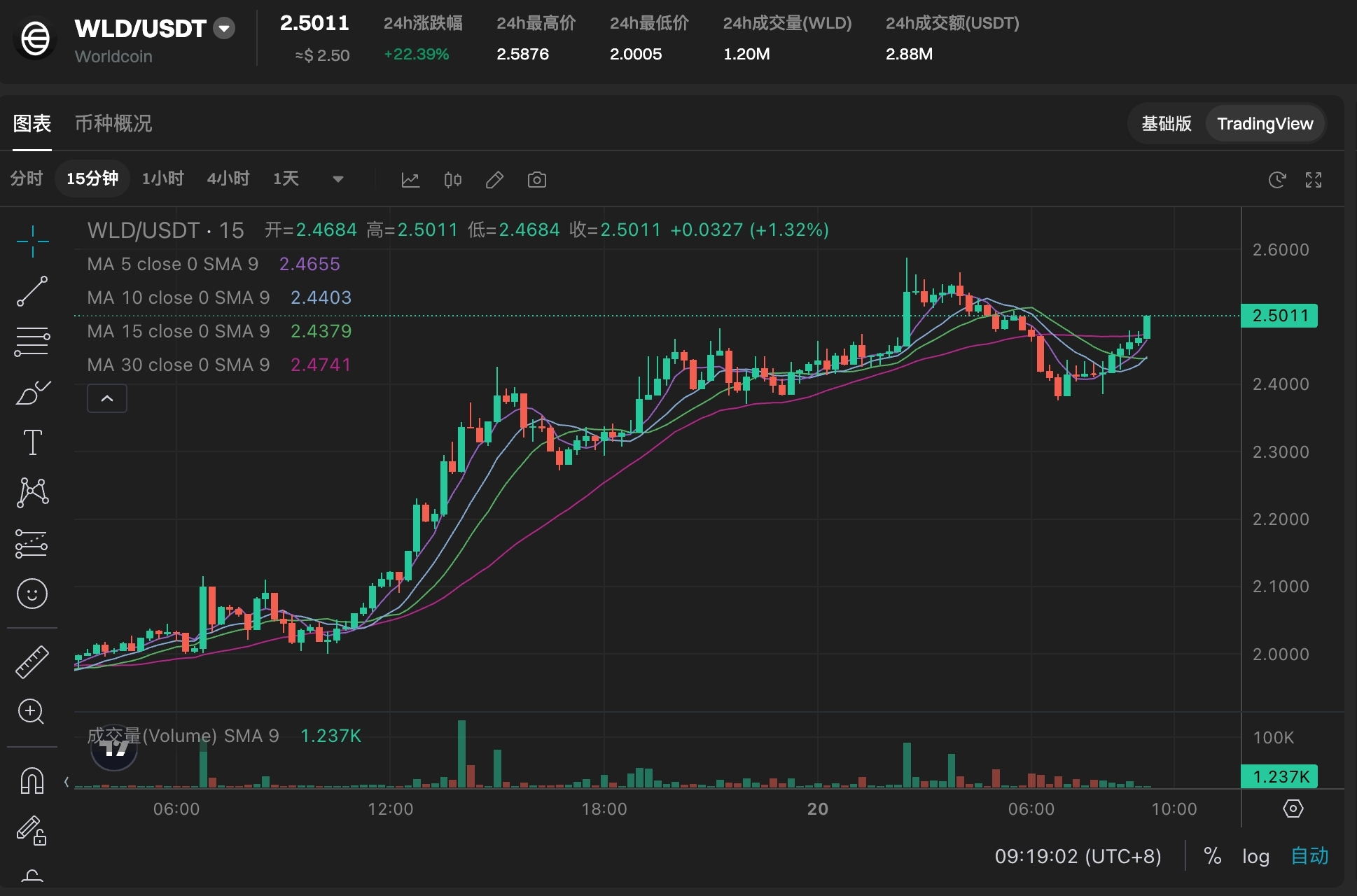
Task: Select the 4小时 interval
Action: pos(228,178)
